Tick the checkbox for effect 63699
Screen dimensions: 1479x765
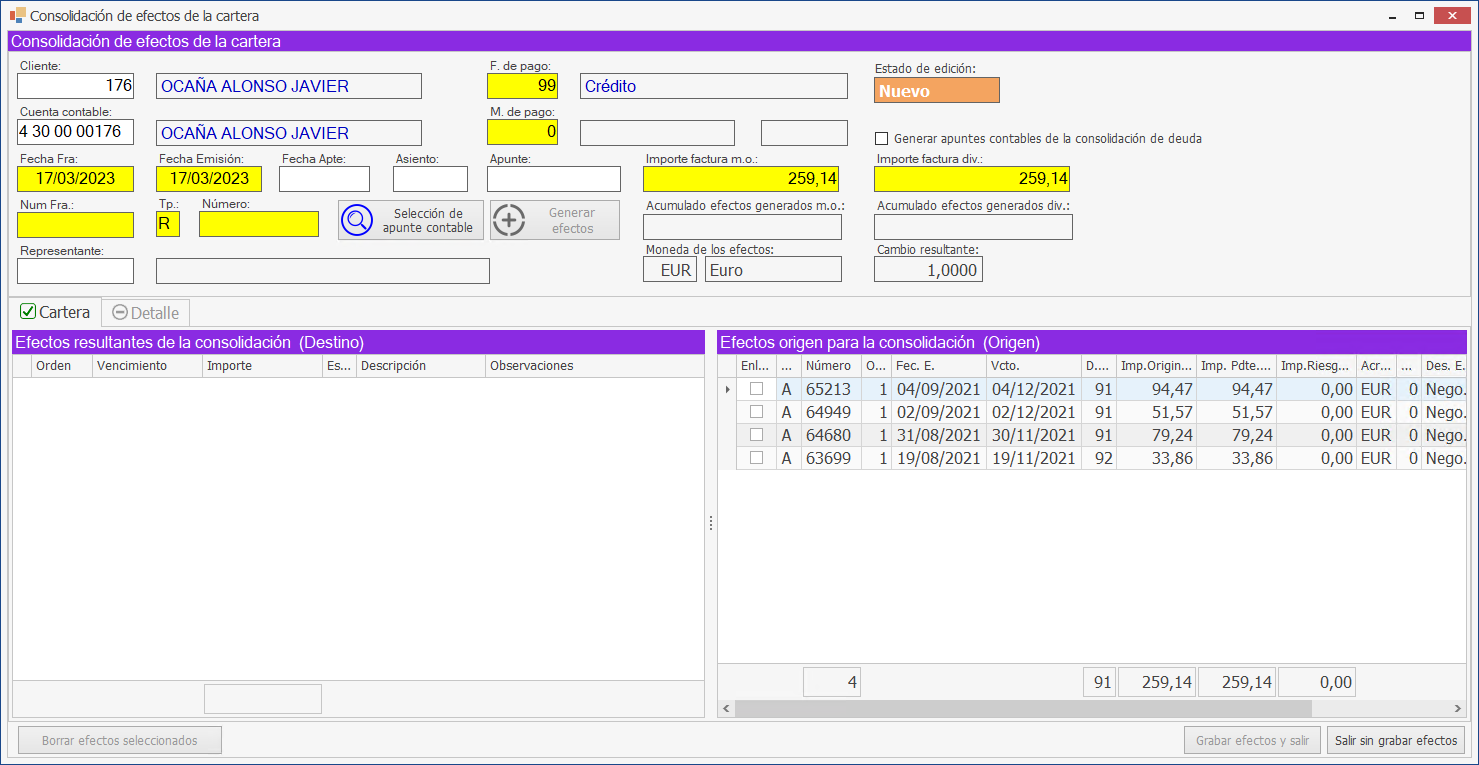tap(757, 458)
